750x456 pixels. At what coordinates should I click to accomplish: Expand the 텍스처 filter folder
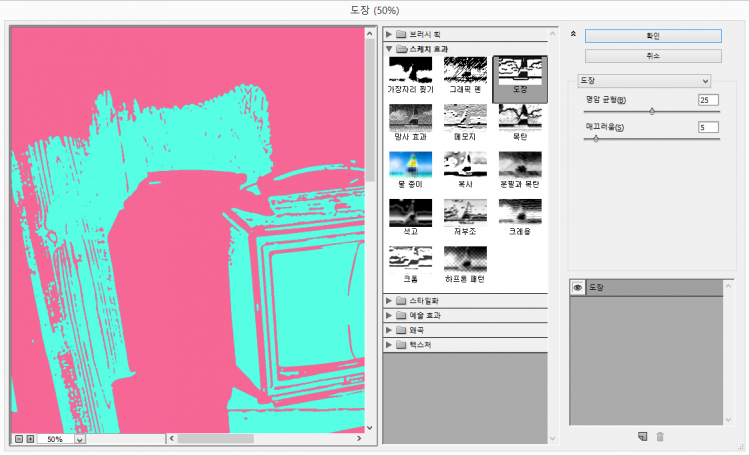[x=389, y=345]
